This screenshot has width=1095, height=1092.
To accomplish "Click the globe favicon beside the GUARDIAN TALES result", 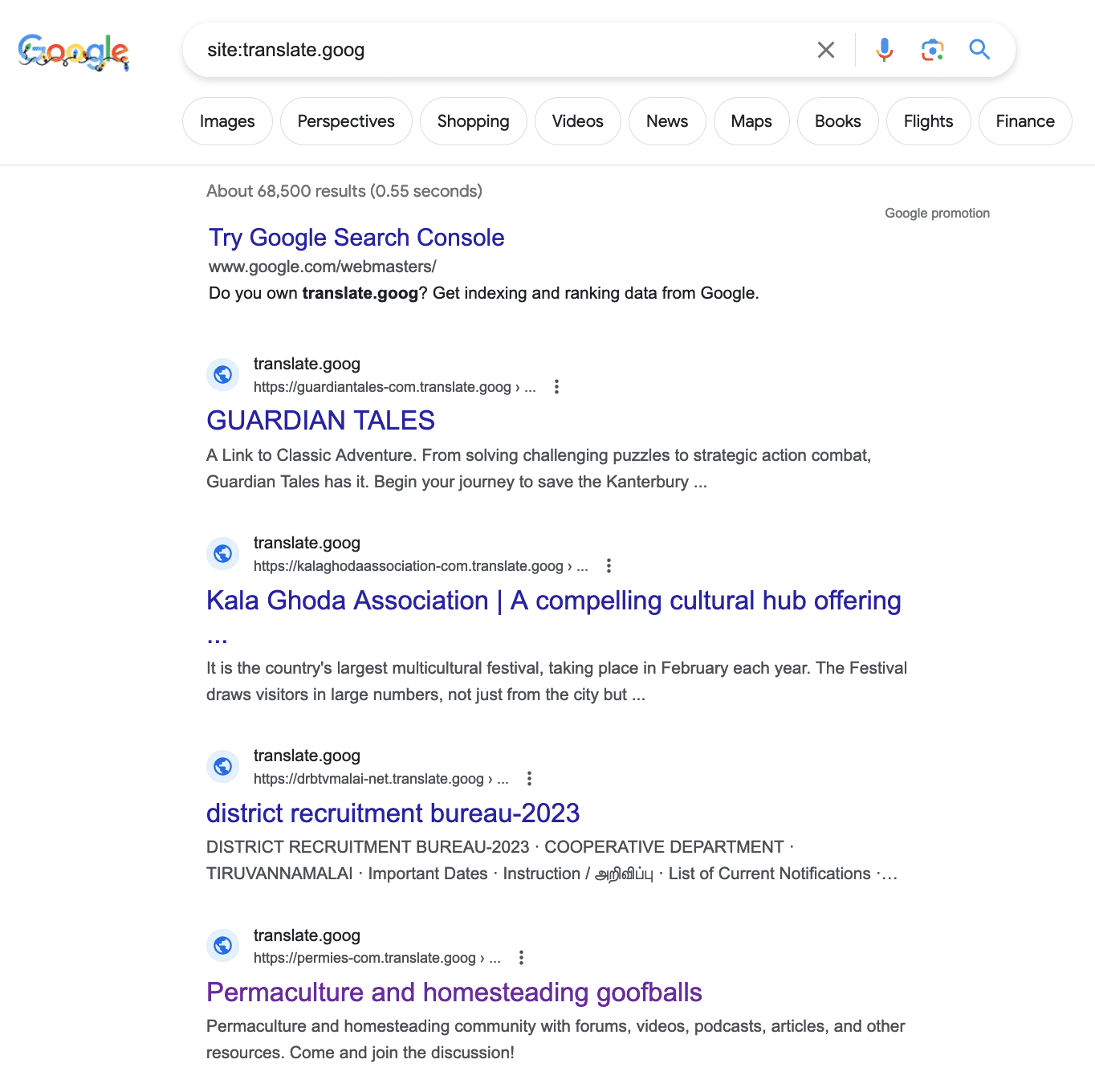I will pyautogui.click(x=223, y=375).
